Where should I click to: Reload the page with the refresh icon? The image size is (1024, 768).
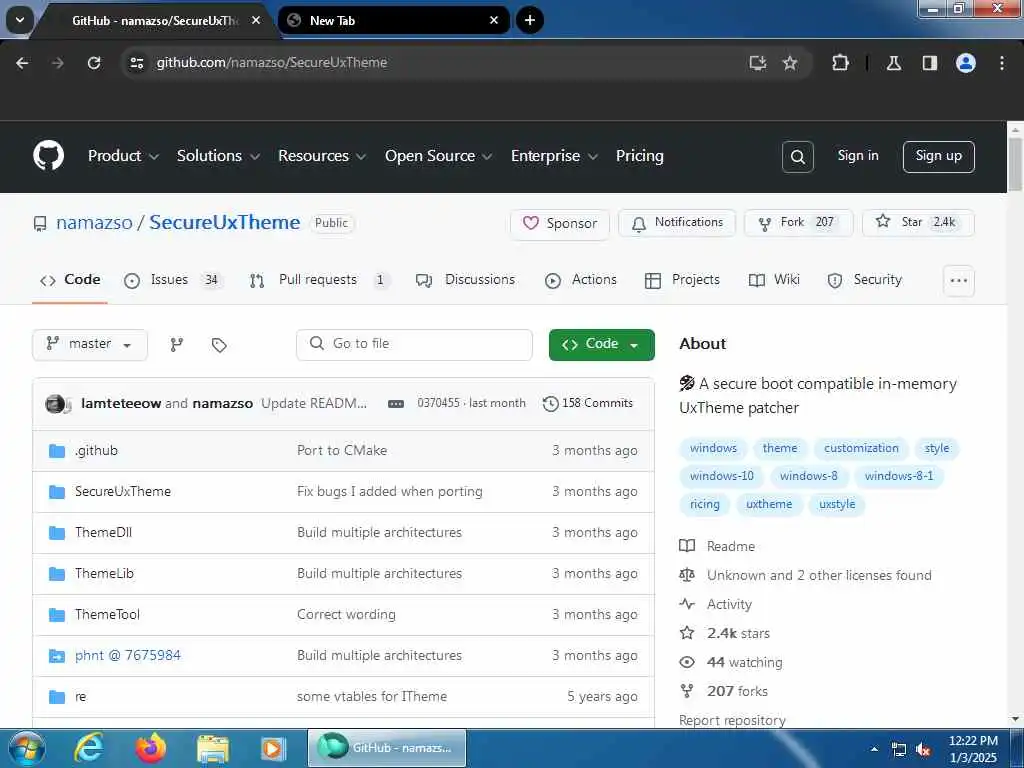point(94,63)
